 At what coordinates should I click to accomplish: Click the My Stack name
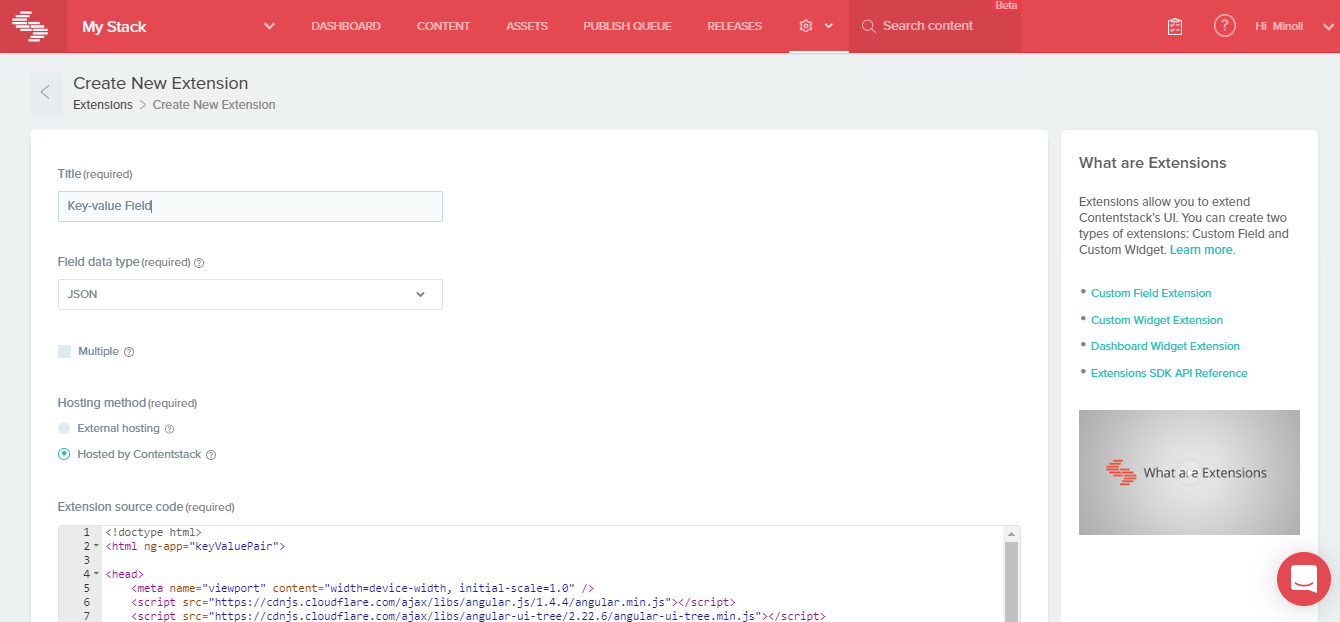point(114,27)
